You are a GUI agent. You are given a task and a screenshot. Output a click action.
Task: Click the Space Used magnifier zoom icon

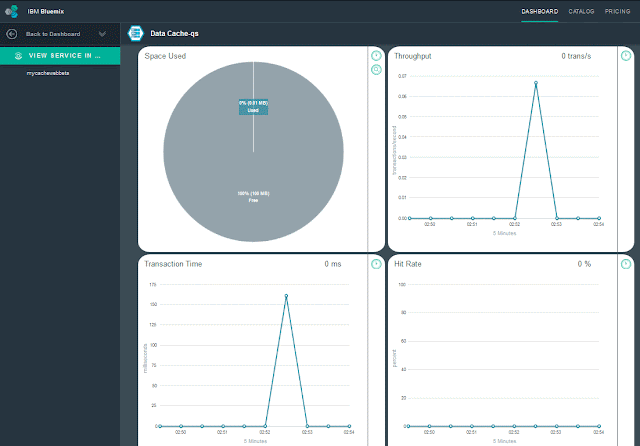(376, 70)
